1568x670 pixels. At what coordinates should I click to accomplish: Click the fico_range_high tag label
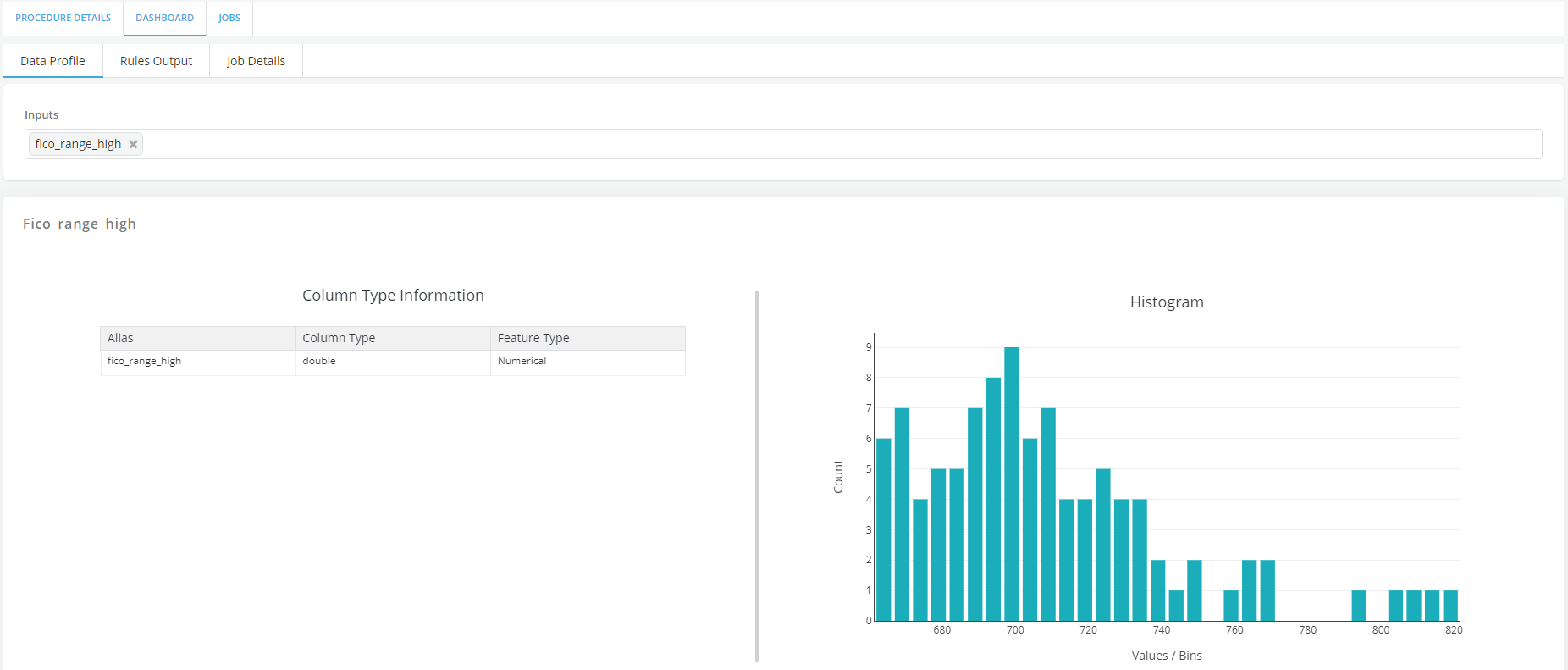[x=78, y=144]
